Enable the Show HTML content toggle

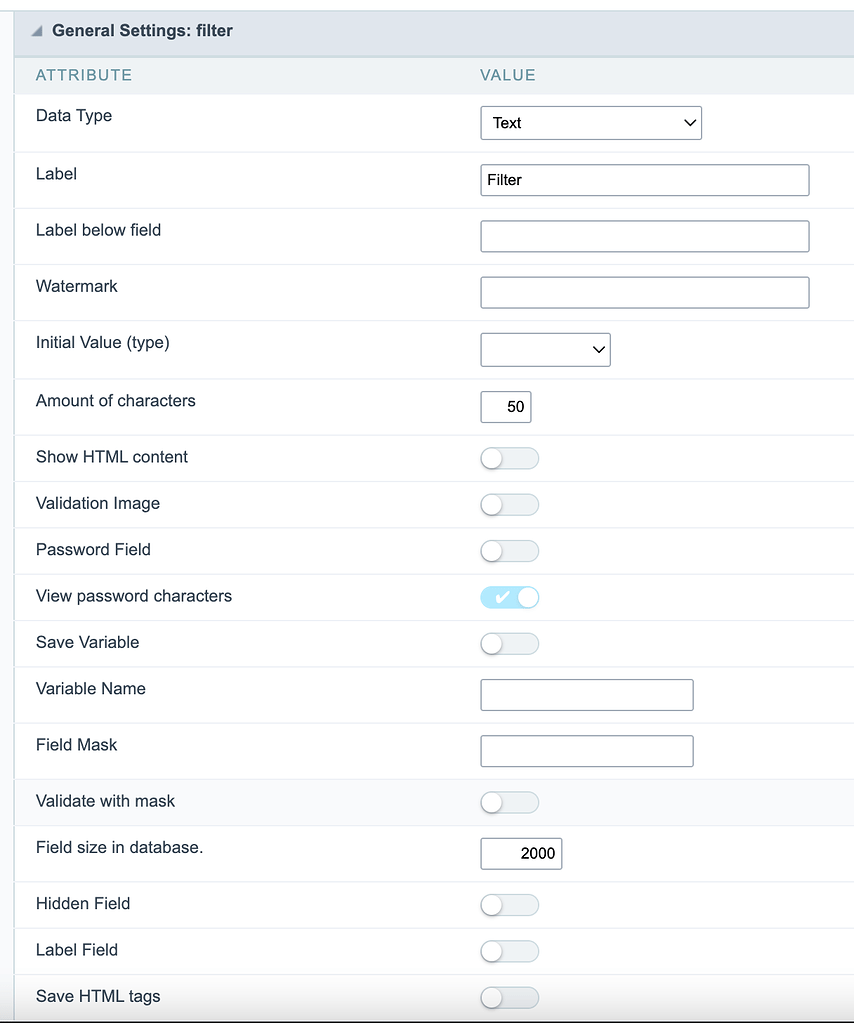pyautogui.click(x=510, y=459)
